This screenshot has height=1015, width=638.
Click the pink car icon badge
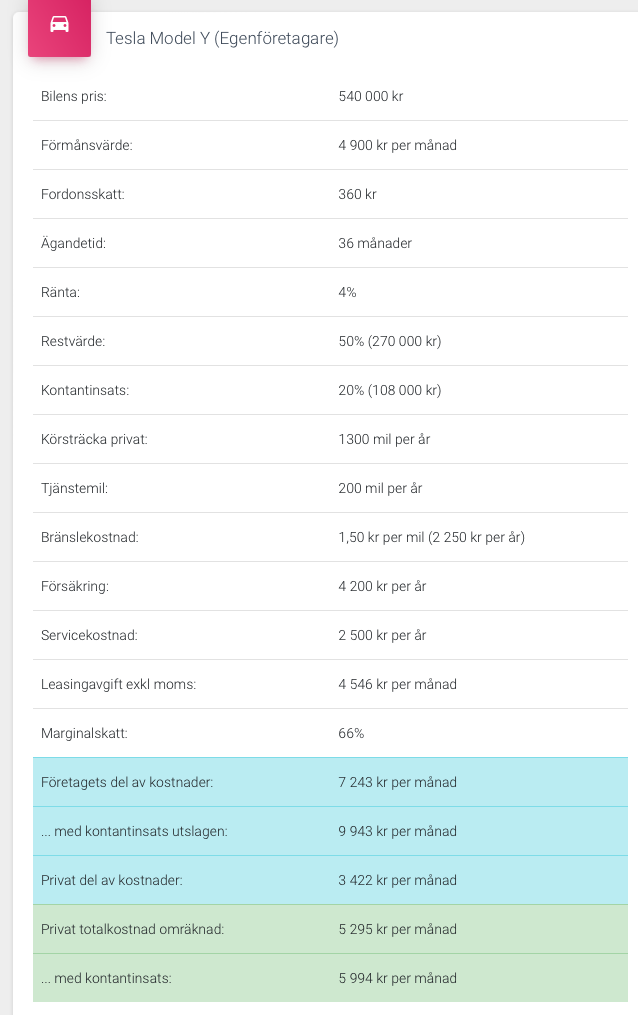(59, 26)
